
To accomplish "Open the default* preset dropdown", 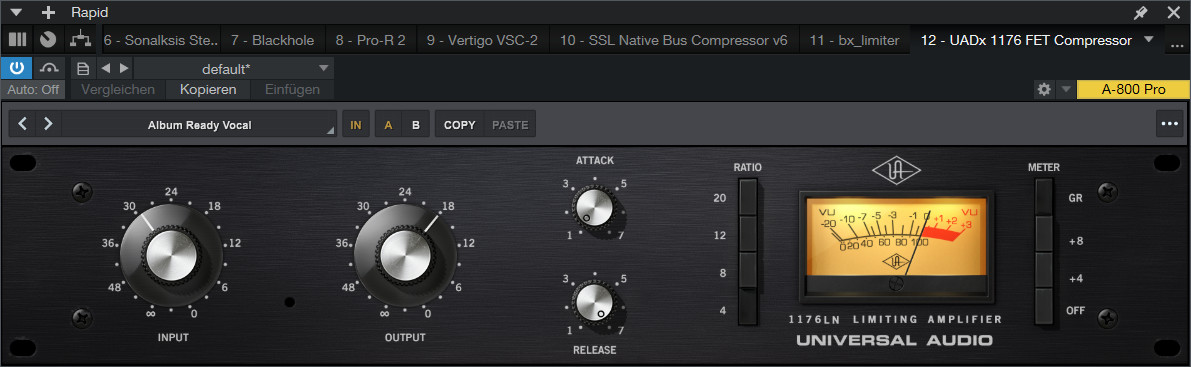I will pyautogui.click(x=234, y=68).
